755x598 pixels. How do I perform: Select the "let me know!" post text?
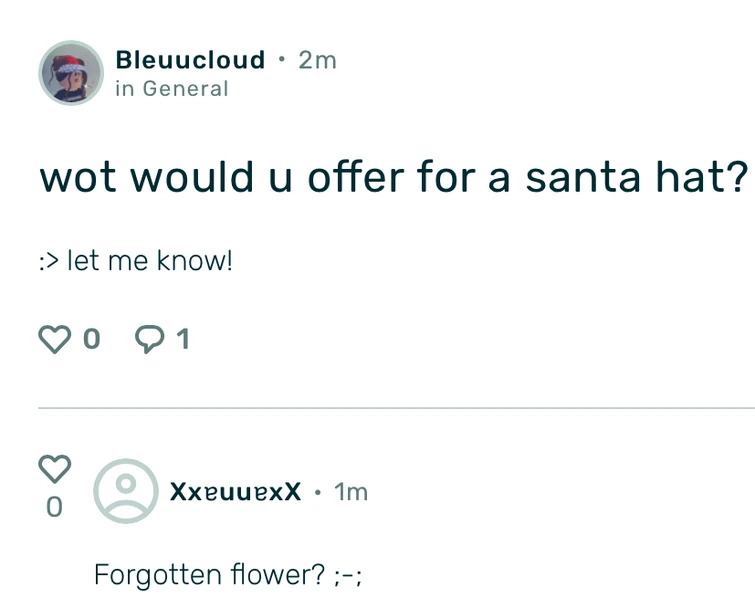pos(150,262)
